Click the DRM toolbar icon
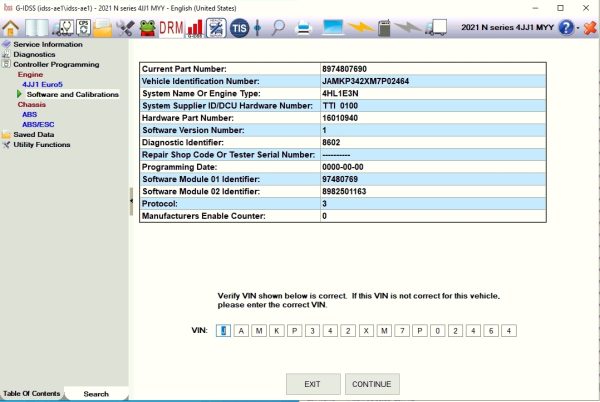Image resolution: width=600 pixels, height=402 pixels. click(171, 28)
